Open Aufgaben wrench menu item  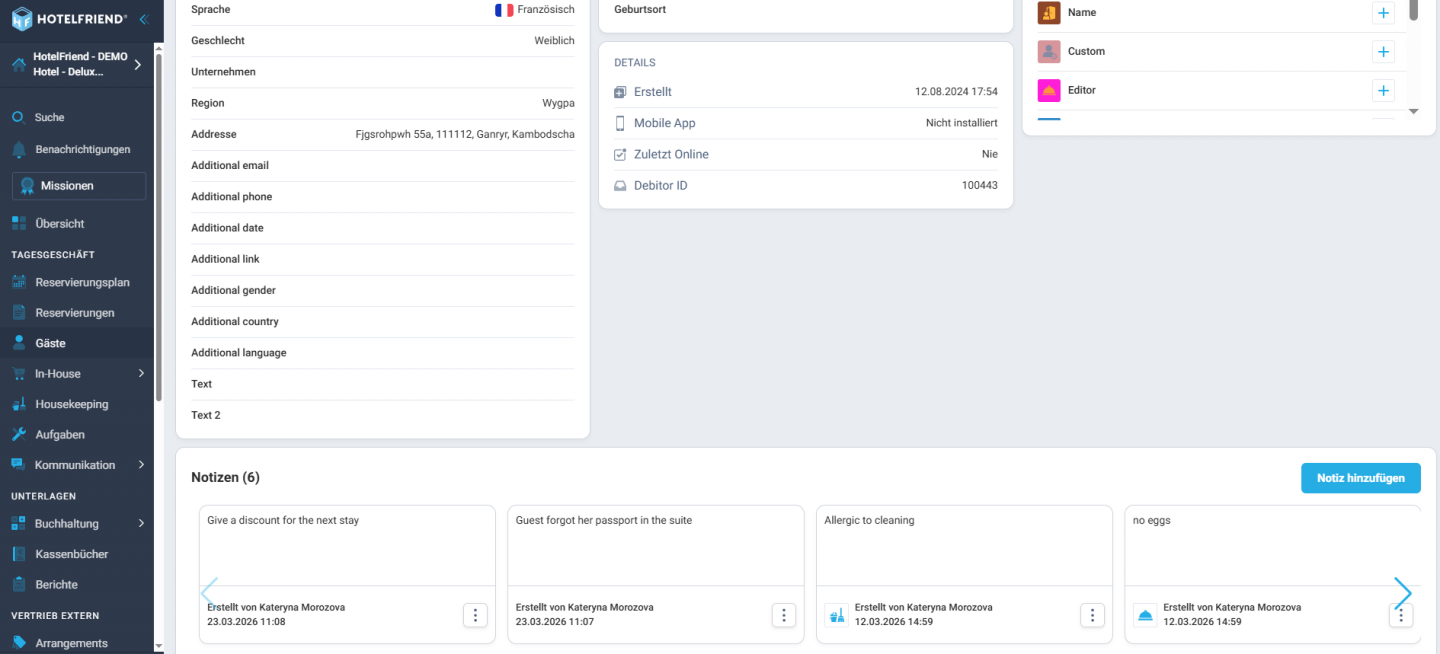[x=60, y=435]
